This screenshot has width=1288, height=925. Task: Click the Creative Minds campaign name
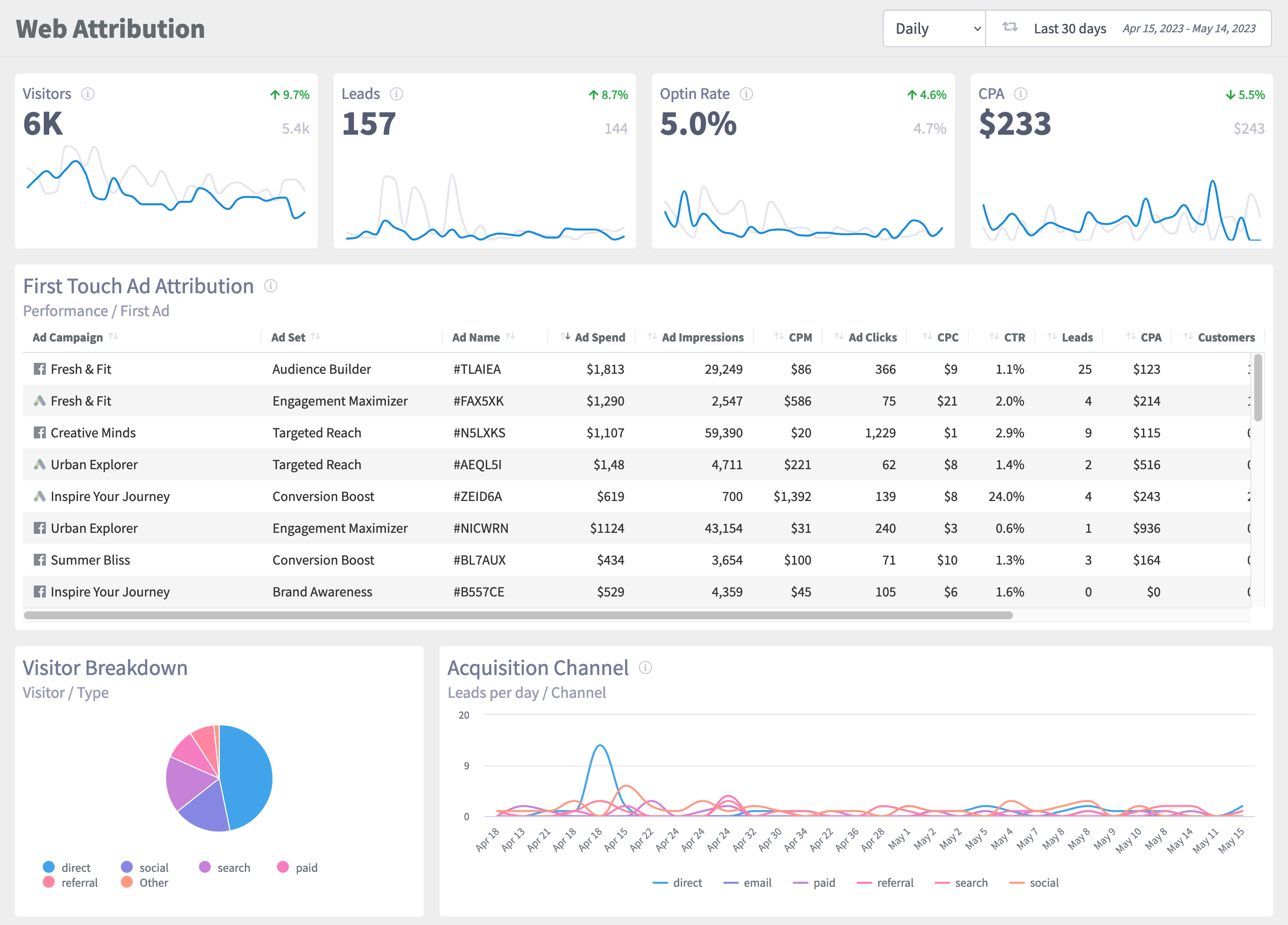tap(93, 433)
